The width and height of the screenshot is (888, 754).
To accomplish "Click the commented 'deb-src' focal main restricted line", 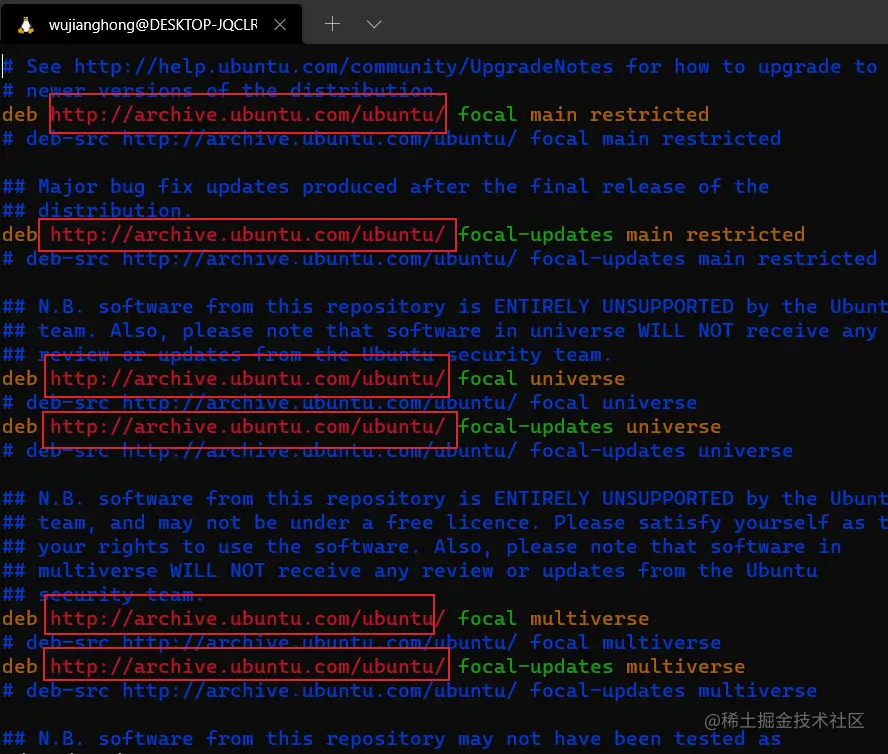I will (392, 139).
